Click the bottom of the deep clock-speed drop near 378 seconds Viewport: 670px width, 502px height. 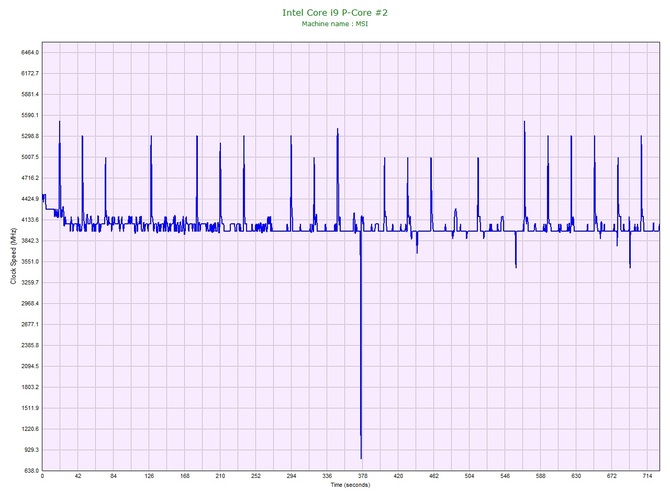(x=361, y=458)
